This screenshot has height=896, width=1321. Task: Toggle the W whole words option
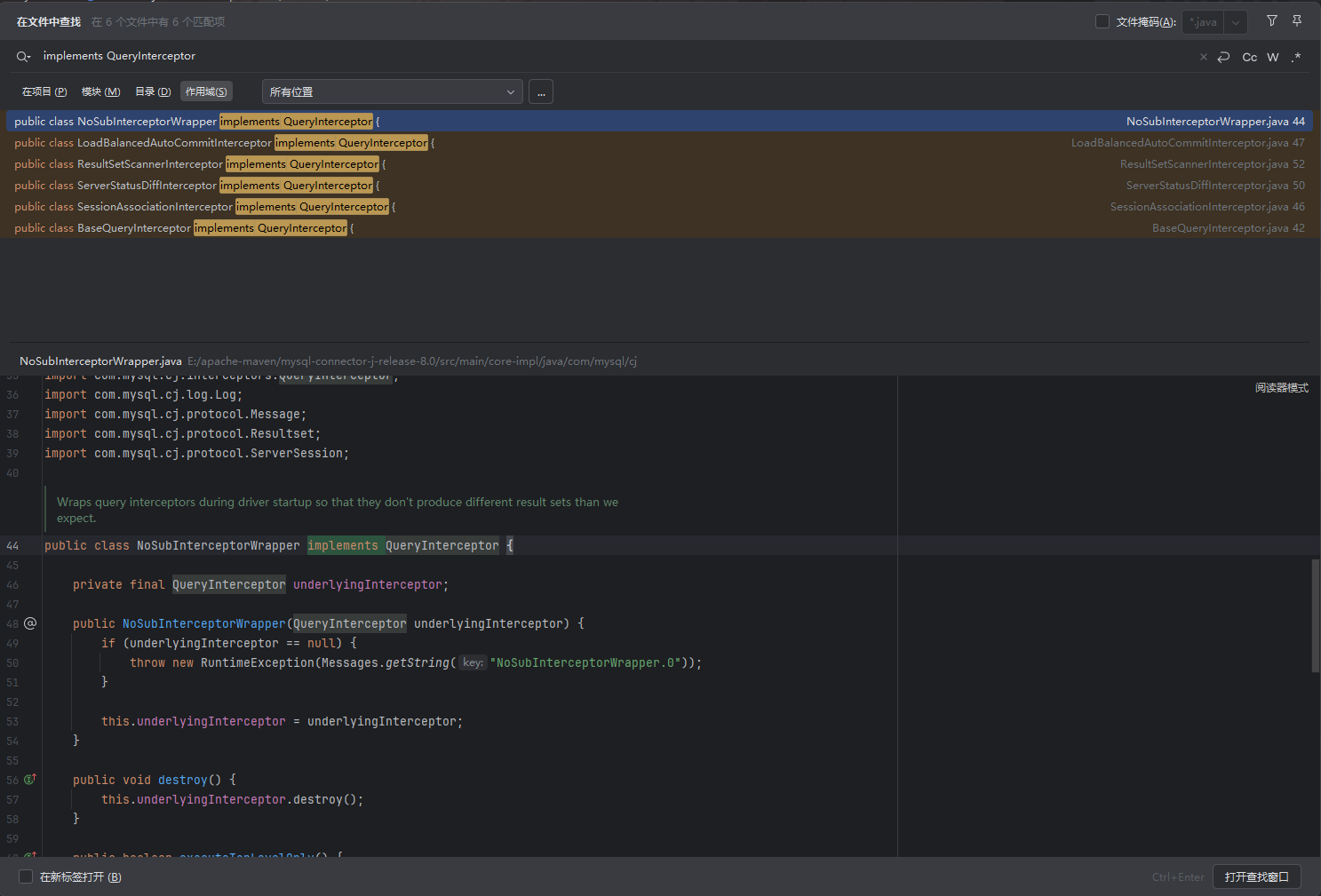[x=1273, y=57]
